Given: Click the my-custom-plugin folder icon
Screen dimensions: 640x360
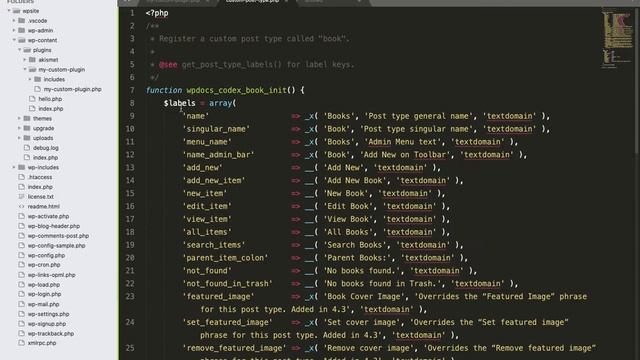Looking at the screenshot, I should [x=32, y=69].
